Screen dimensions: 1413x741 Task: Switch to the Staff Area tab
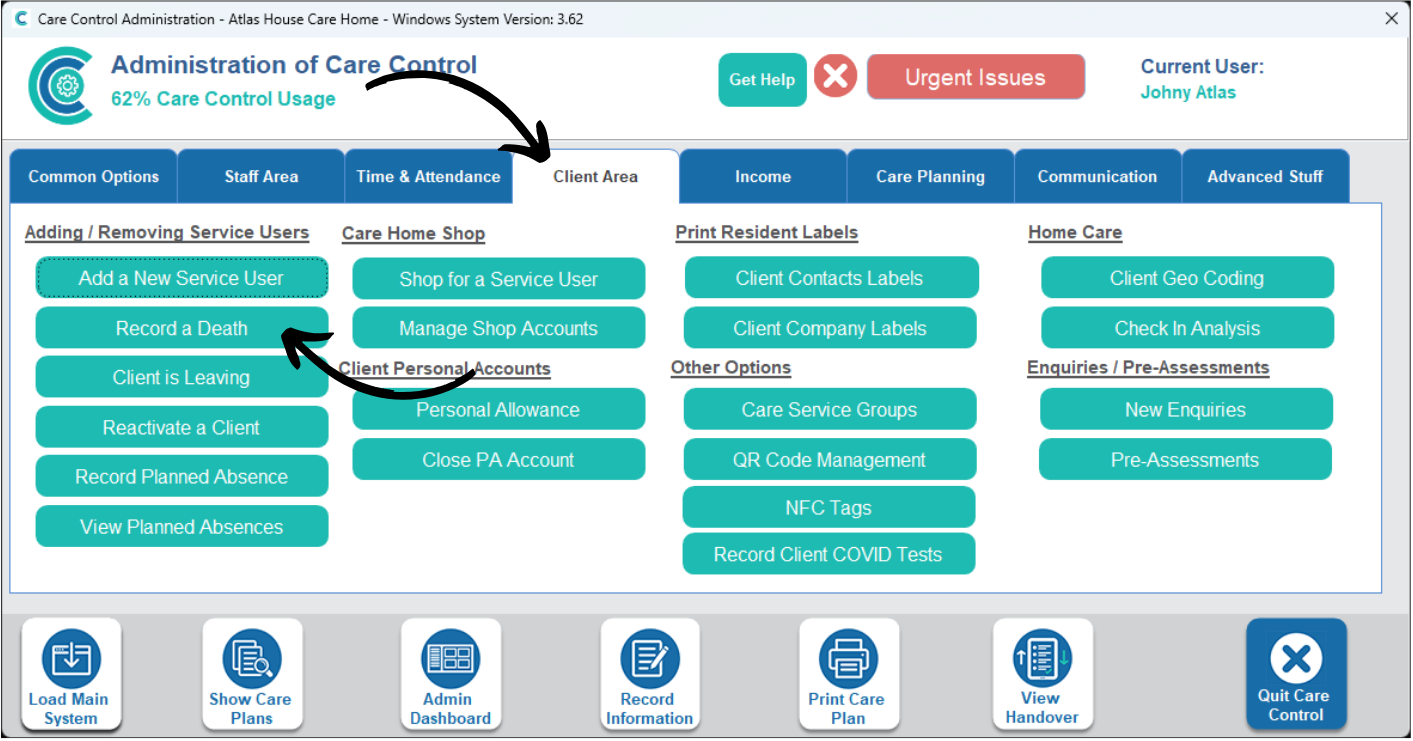pyautogui.click(x=261, y=177)
